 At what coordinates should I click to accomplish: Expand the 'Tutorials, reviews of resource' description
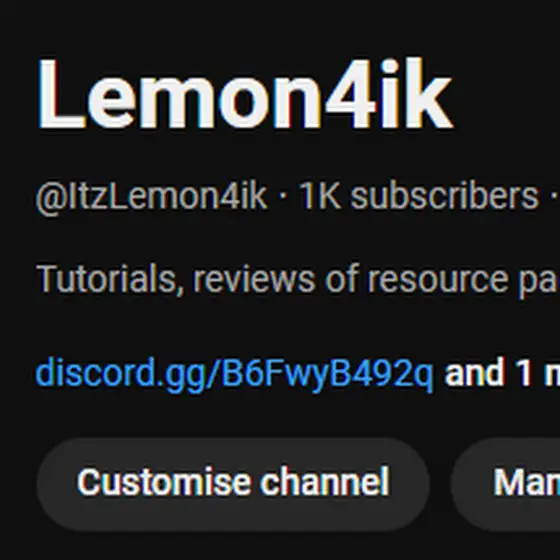[298, 279]
